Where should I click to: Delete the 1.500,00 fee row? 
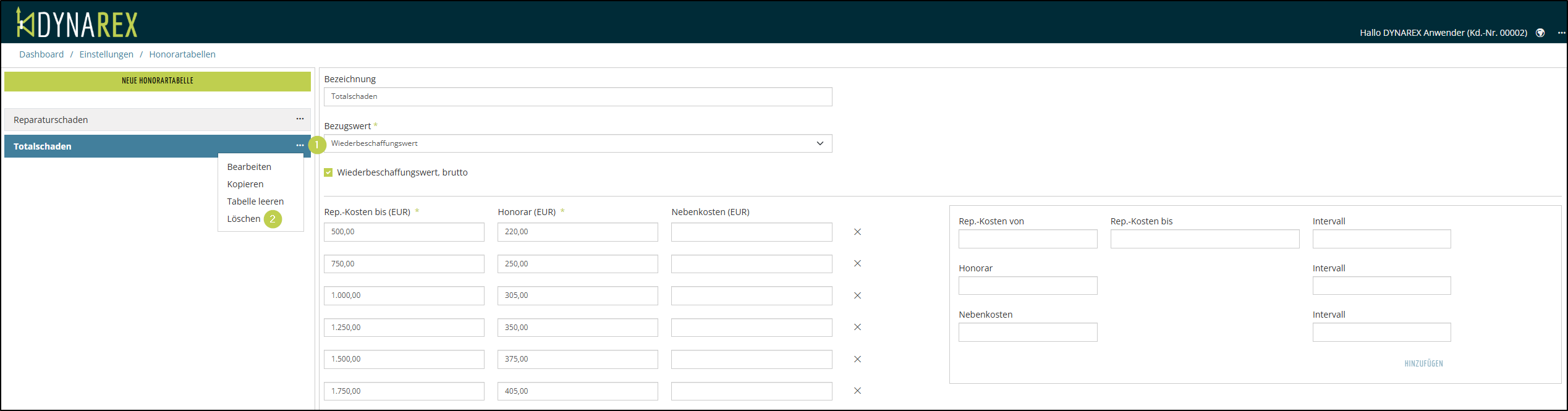(x=857, y=359)
